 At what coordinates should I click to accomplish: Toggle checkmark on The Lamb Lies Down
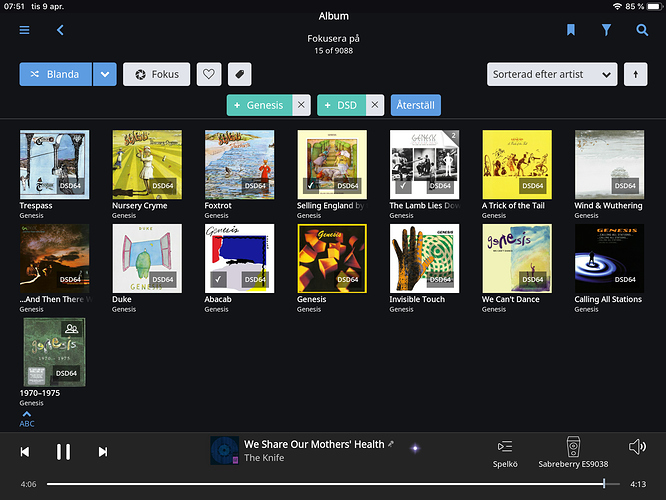[403, 186]
